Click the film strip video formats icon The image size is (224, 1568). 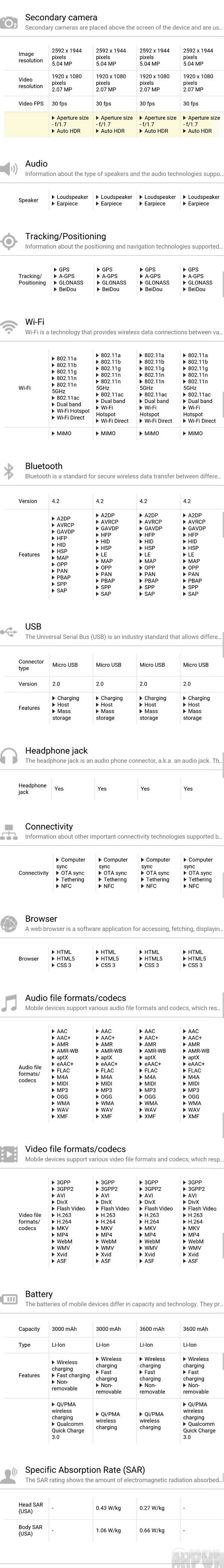[9, 1154]
